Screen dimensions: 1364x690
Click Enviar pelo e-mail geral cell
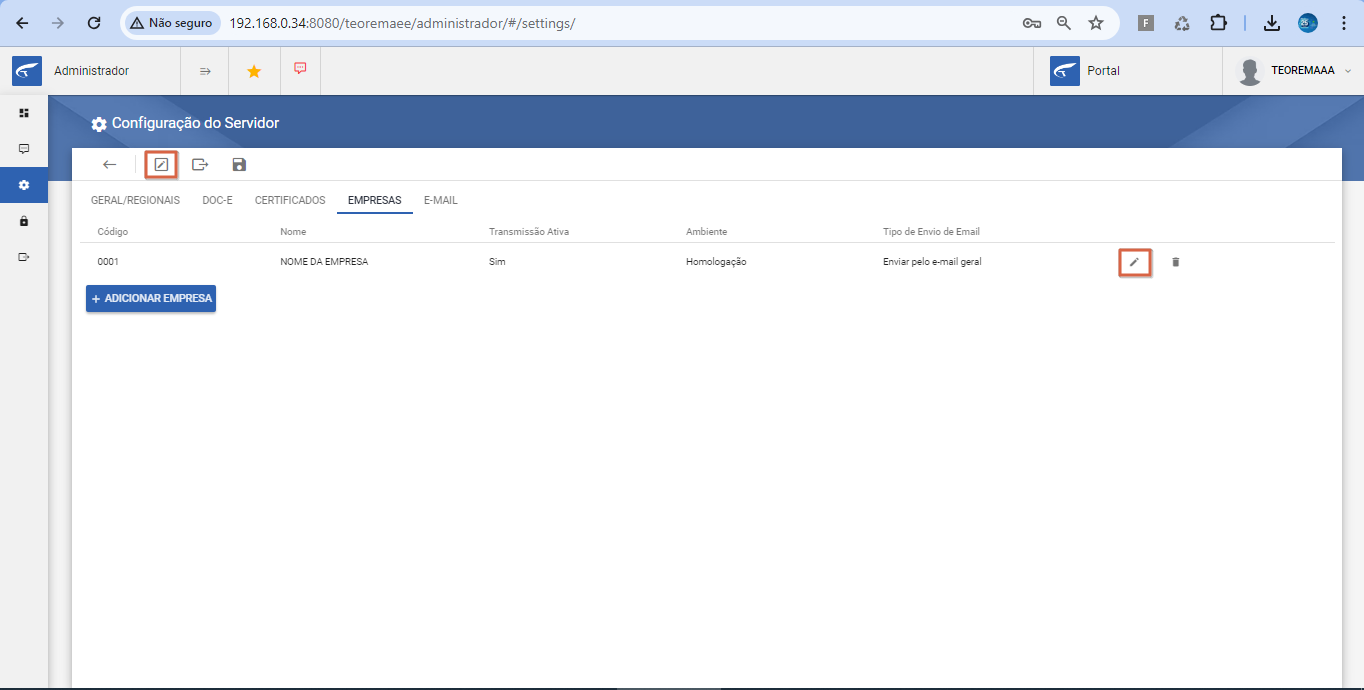click(x=932, y=262)
